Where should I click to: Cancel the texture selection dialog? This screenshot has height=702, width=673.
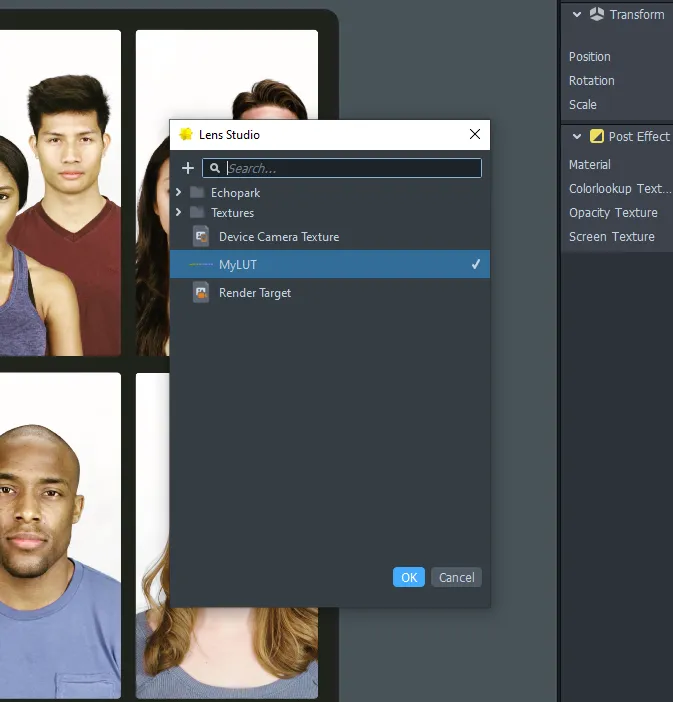coord(456,577)
